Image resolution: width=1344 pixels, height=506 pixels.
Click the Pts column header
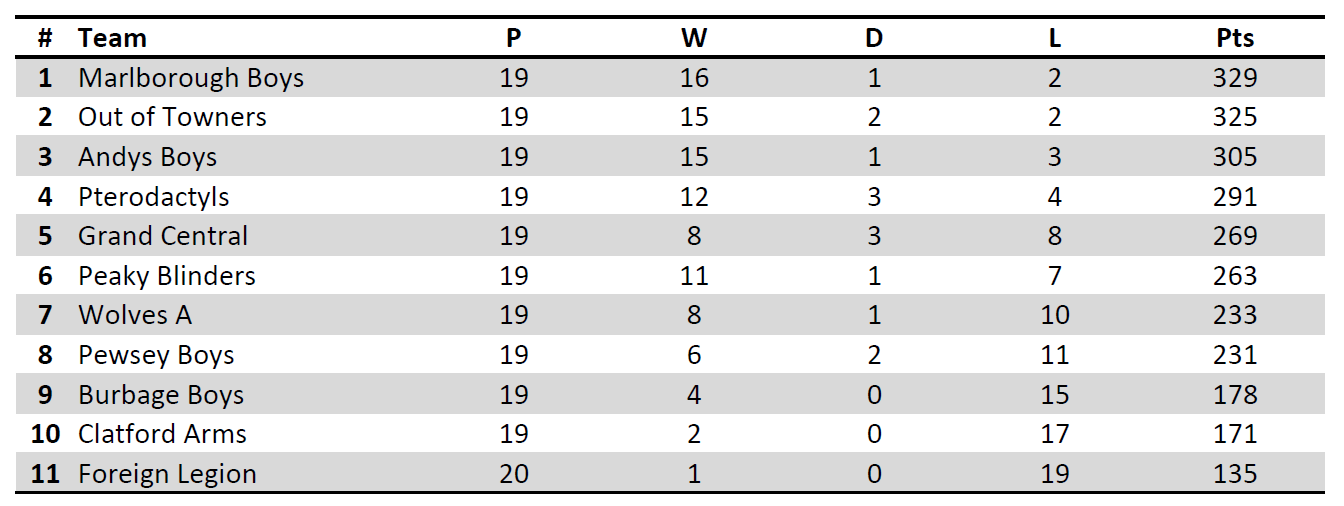coord(1235,38)
